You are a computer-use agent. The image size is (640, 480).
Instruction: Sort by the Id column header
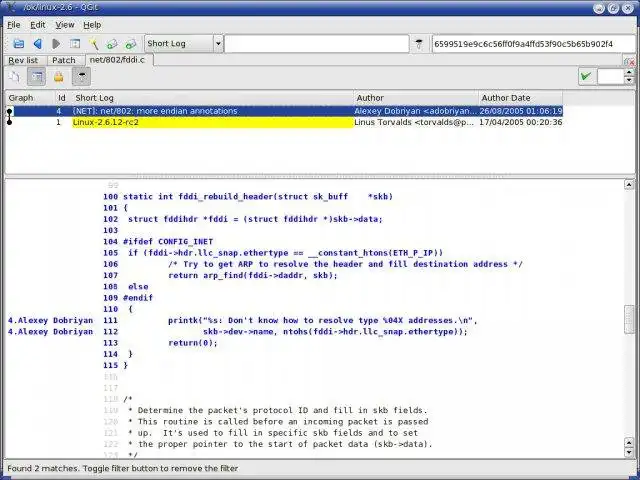[x=62, y=98]
